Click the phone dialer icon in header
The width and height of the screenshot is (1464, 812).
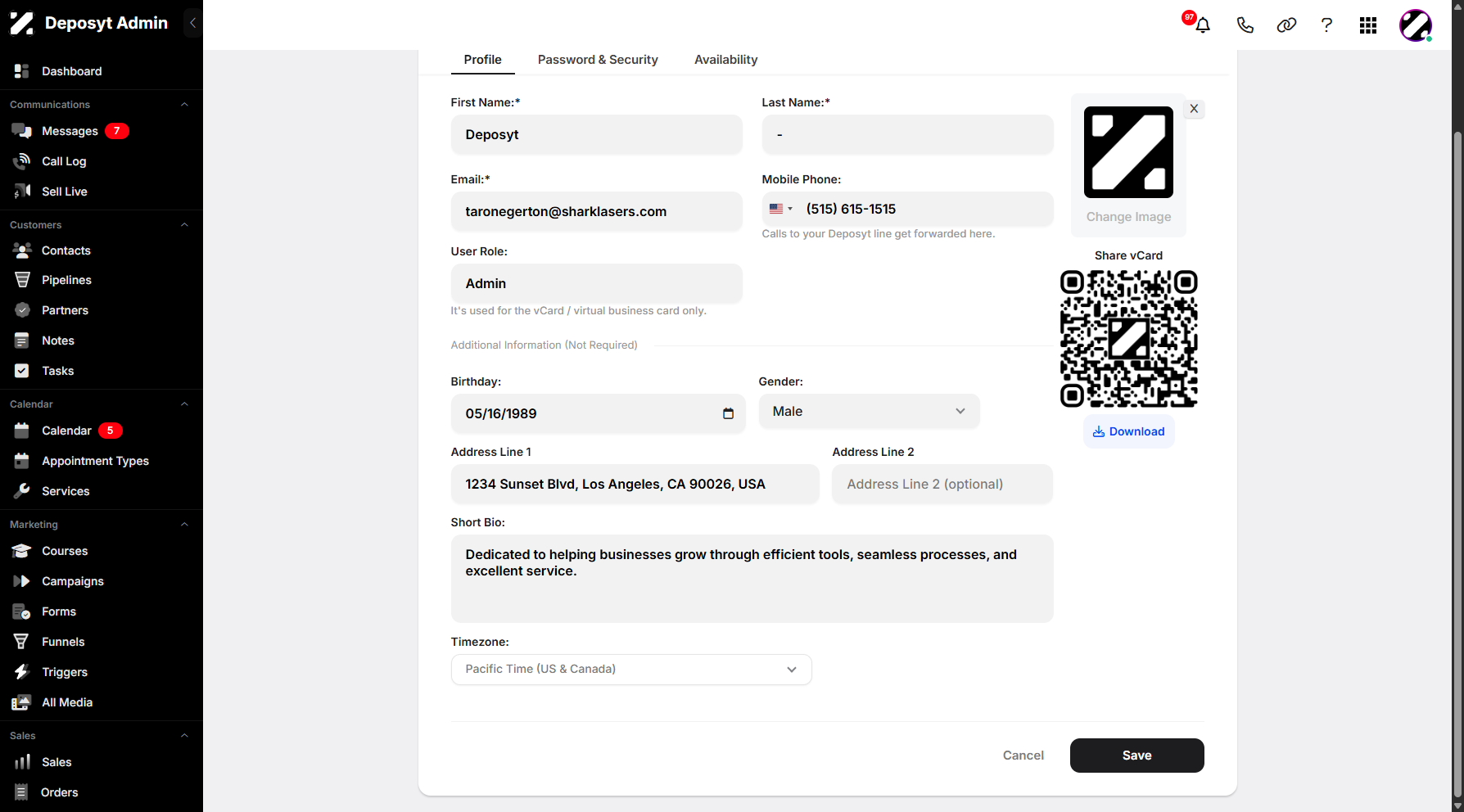1245,25
